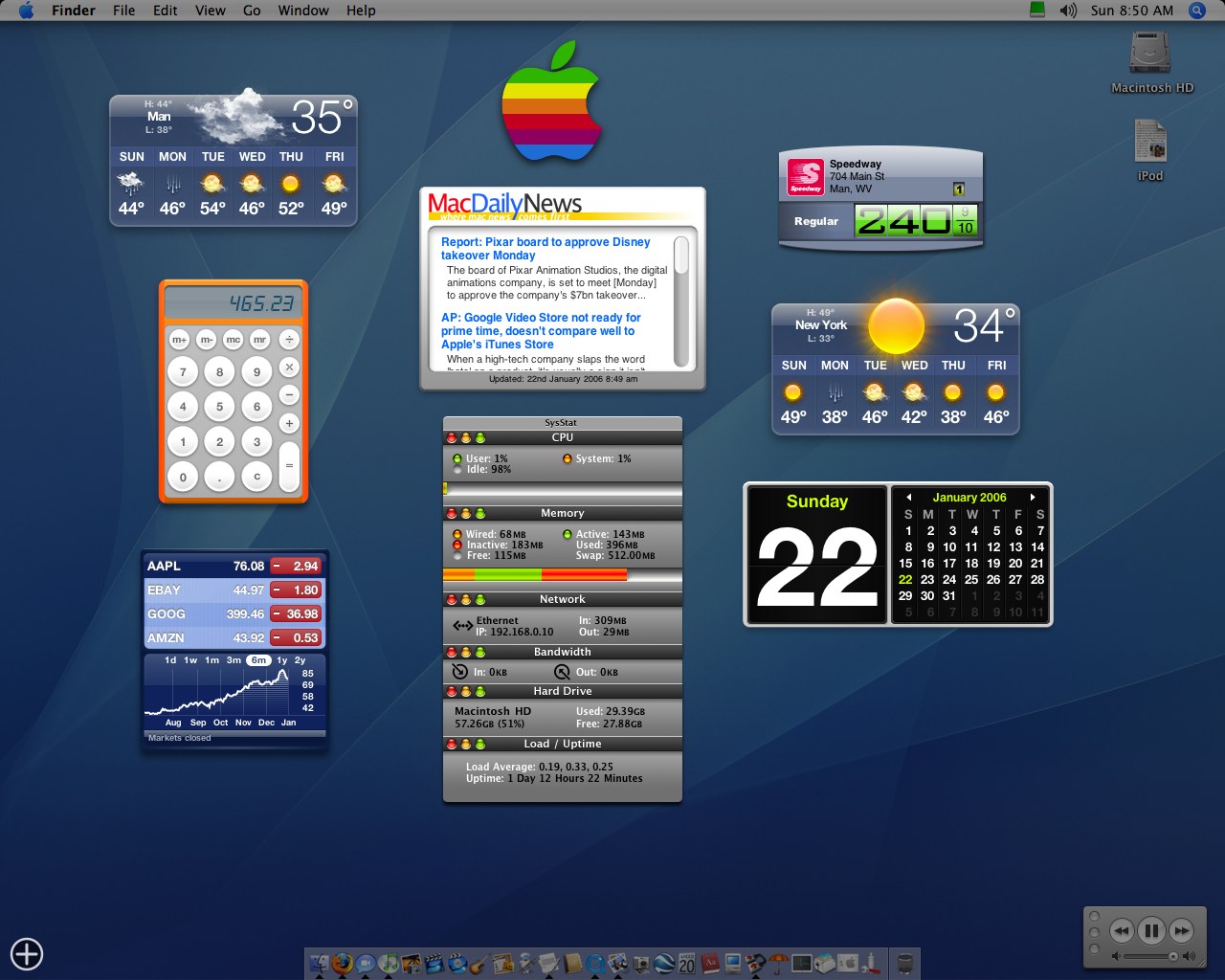This screenshot has width=1225, height=980.
Task: Open GarageBand guitar icon in Dock
Action: coord(480,964)
